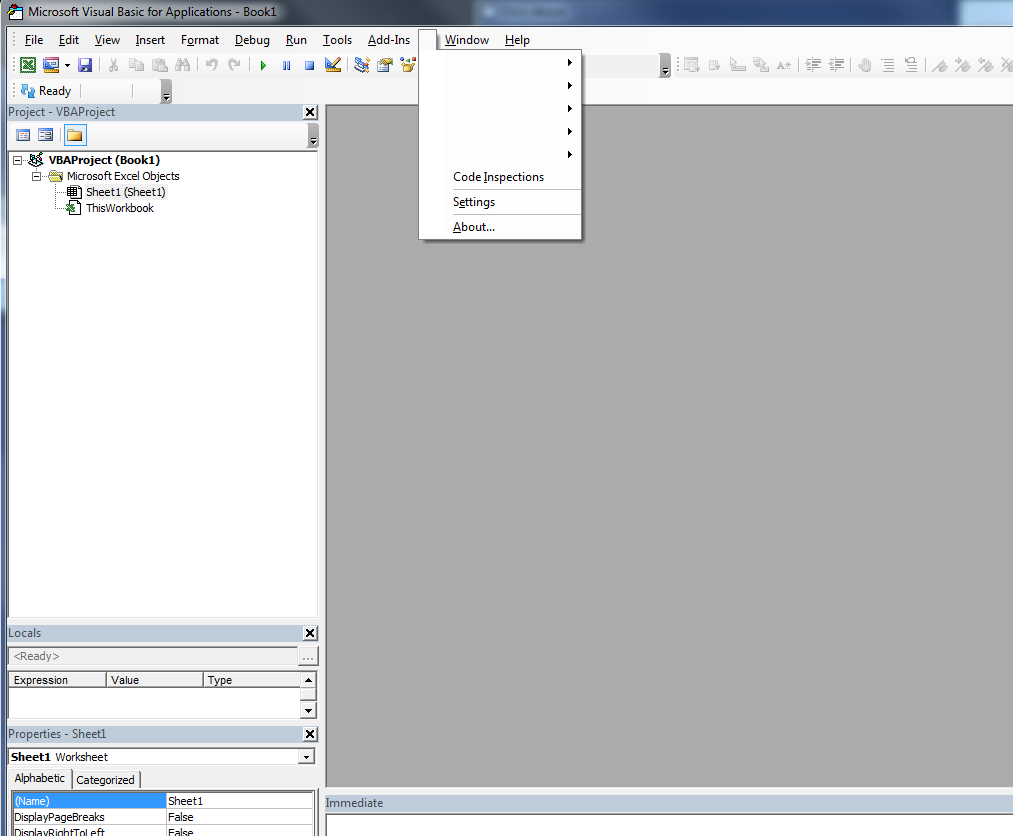1013x836 pixels.
Task: Select the DisplayPageBreaks property row
Action: click(163, 817)
